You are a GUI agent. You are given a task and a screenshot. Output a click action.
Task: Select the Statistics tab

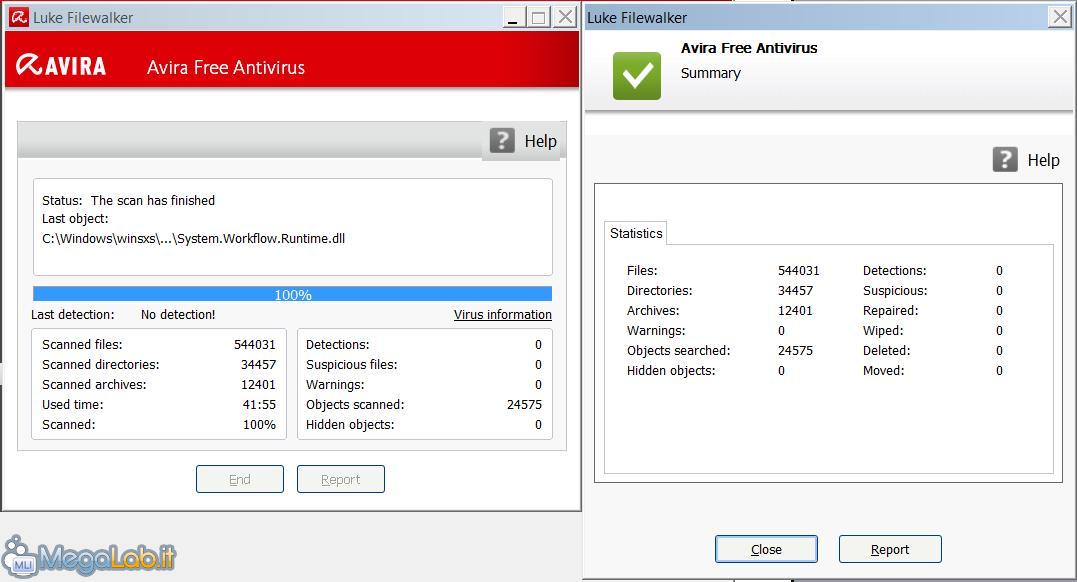[x=636, y=234]
